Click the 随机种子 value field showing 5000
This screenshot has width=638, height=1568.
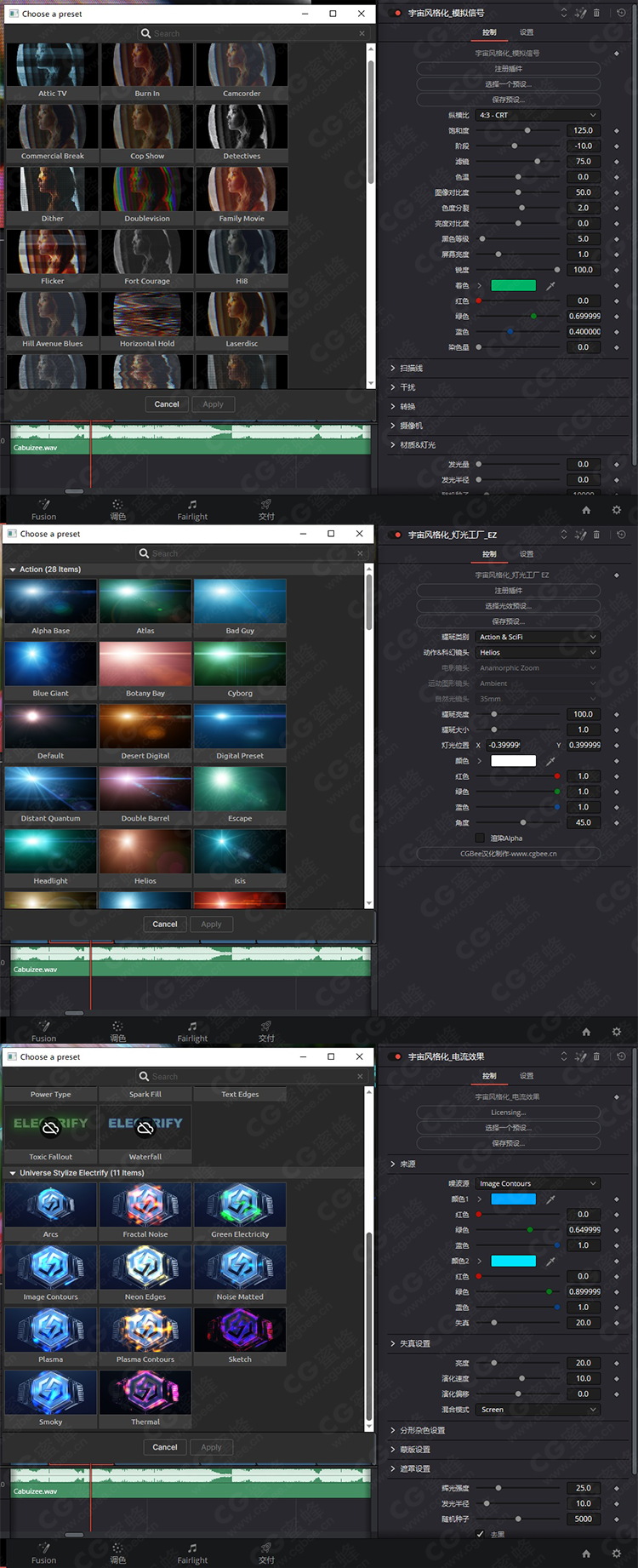[x=584, y=1519]
